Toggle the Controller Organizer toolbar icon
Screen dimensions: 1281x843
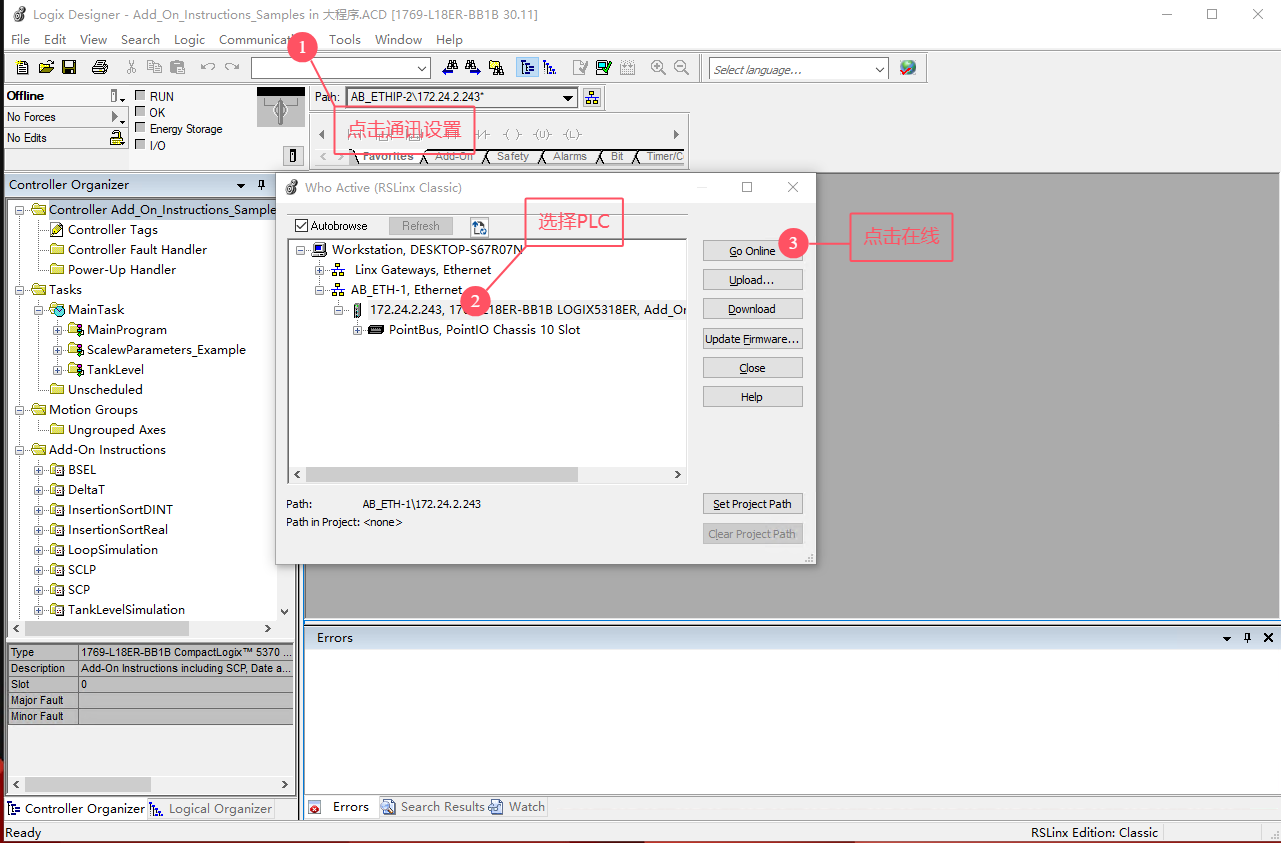tap(527, 68)
